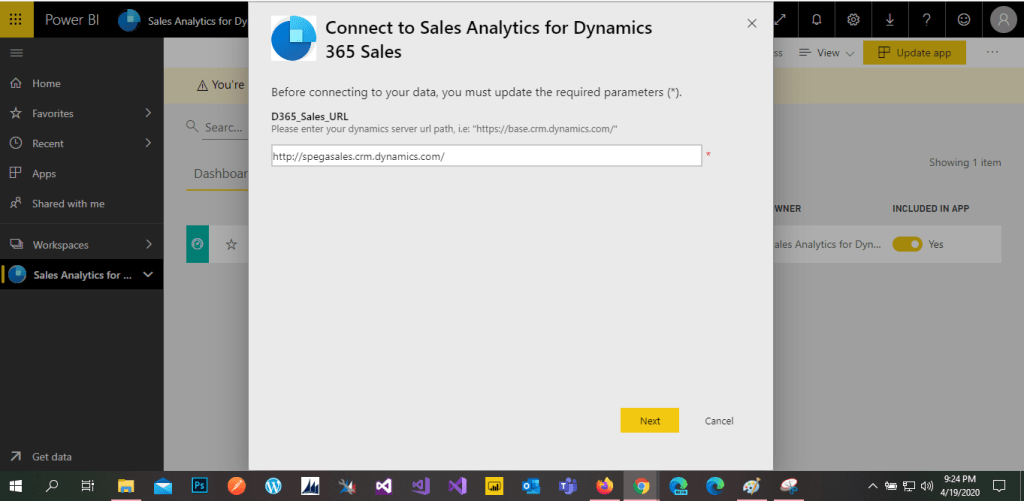Click the feedback smiley icon
This screenshot has height=501, width=1024.
964,19
